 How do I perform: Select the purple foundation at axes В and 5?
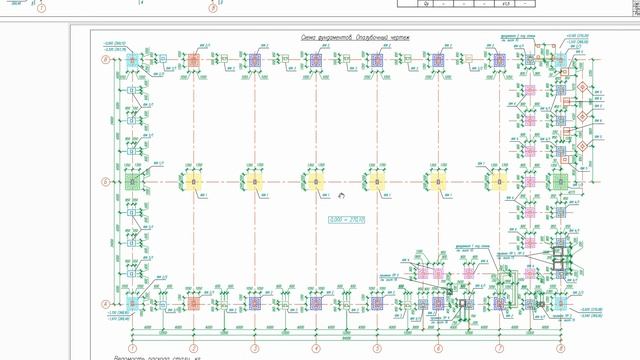coord(377,60)
